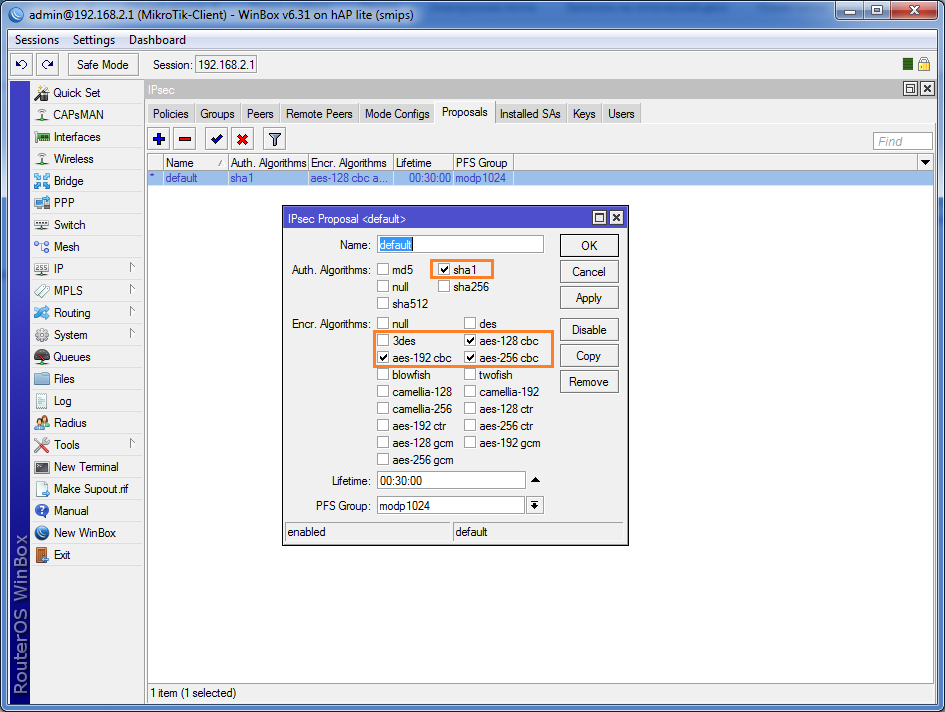Open the Sessions menu

click(x=37, y=40)
